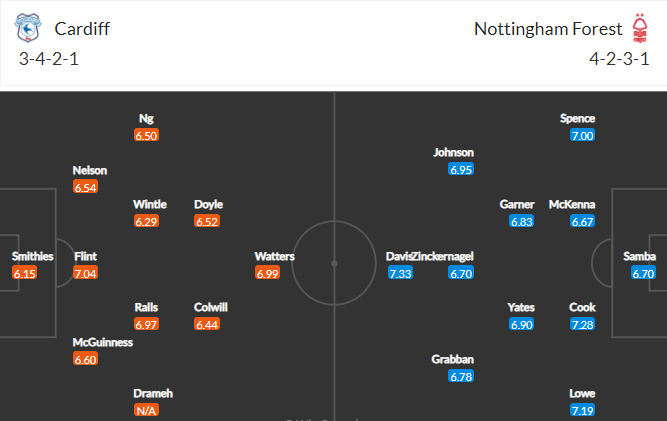
Task: Select Davis' 7.33 rating badge
Action: (x=400, y=273)
